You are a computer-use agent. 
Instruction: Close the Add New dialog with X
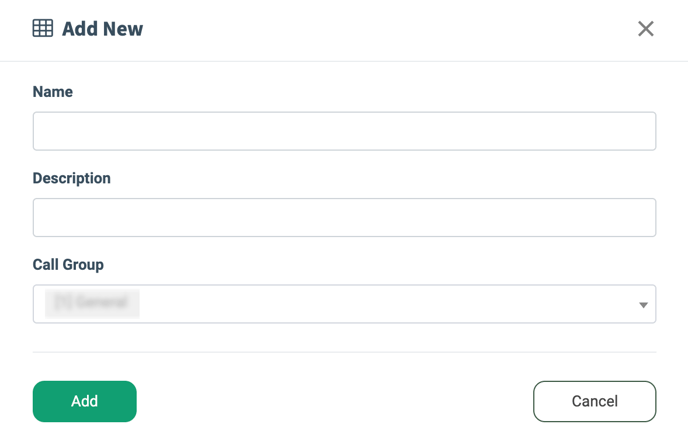pyautogui.click(x=645, y=29)
